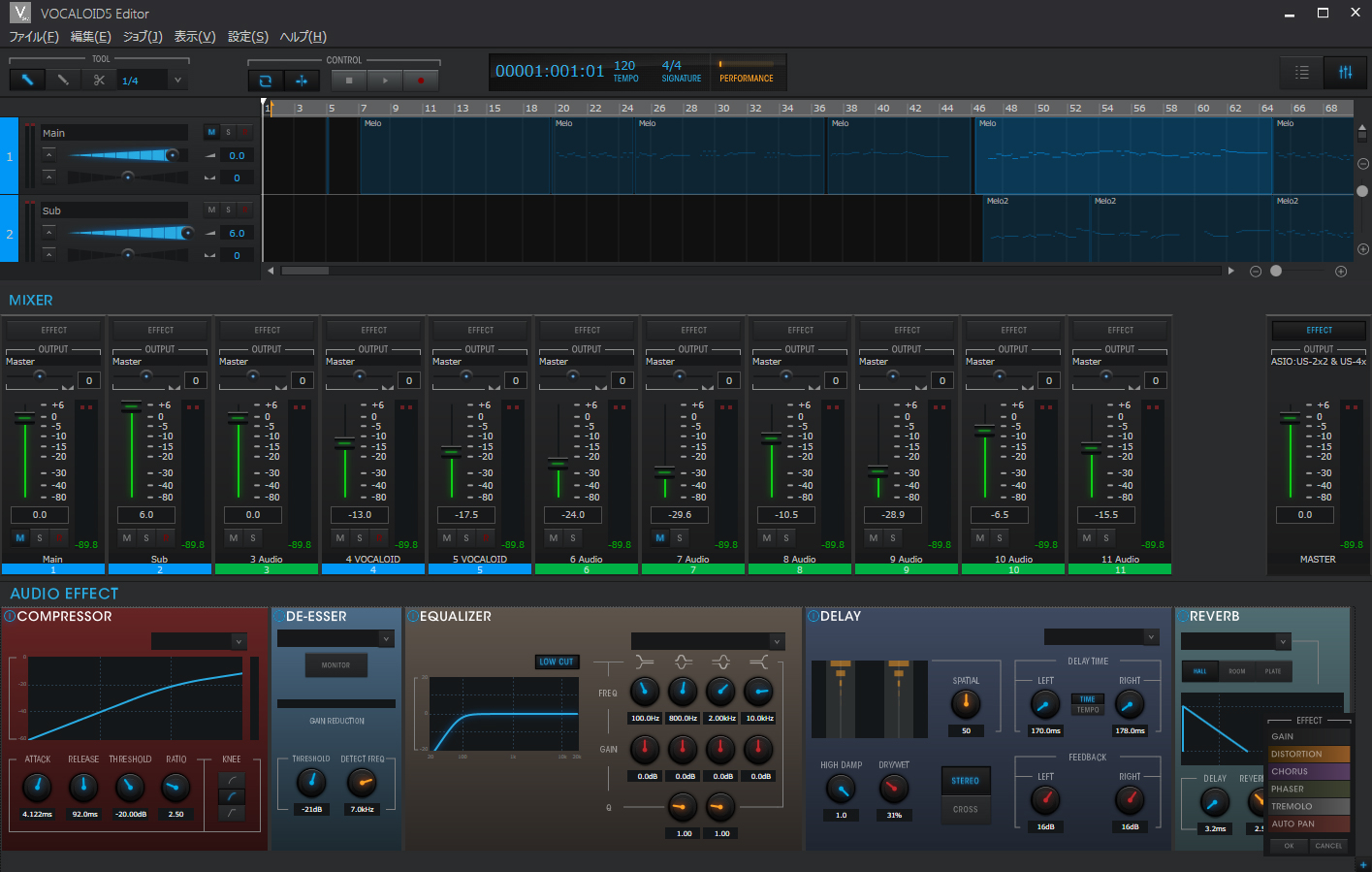Switch delay time mode to TEMPO
This screenshot has height=872, width=1372.
click(1088, 710)
